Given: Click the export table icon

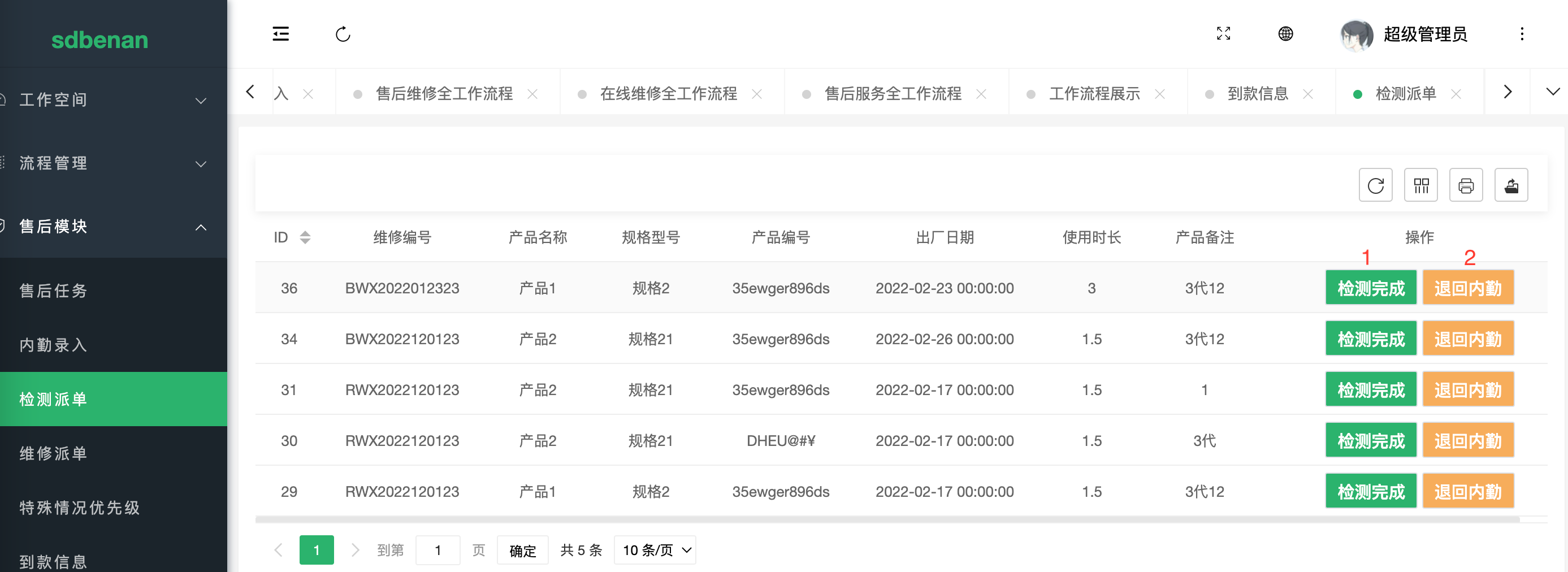Looking at the screenshot, I should tap(1511, 185).
